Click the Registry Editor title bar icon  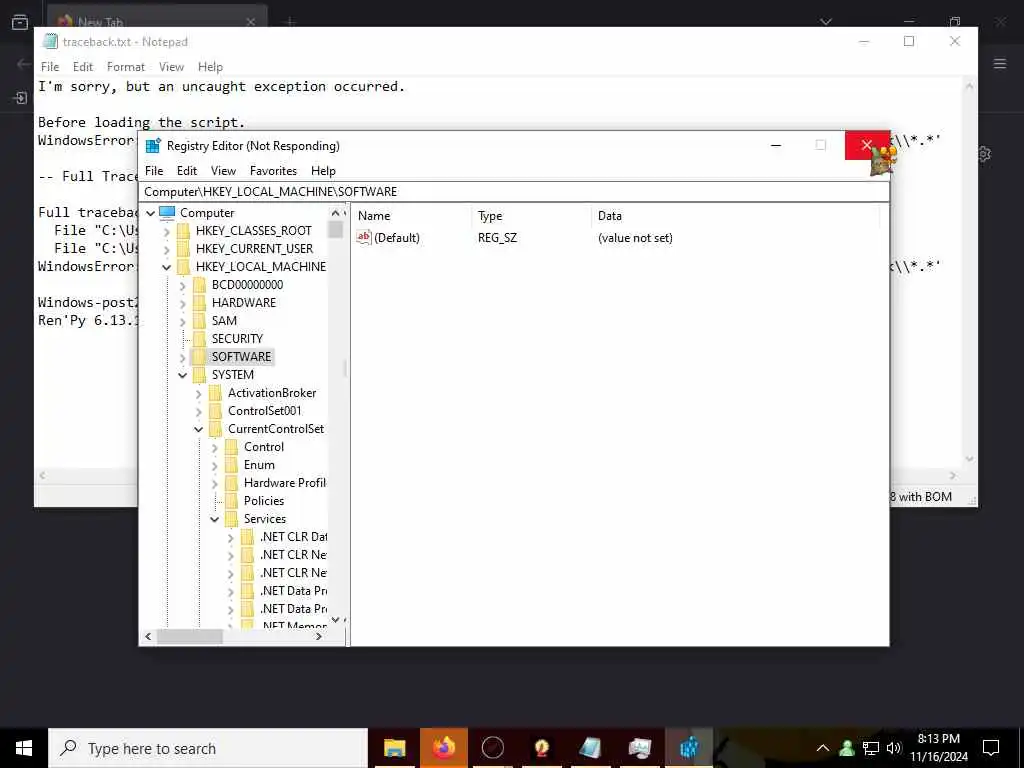point(153,146)
